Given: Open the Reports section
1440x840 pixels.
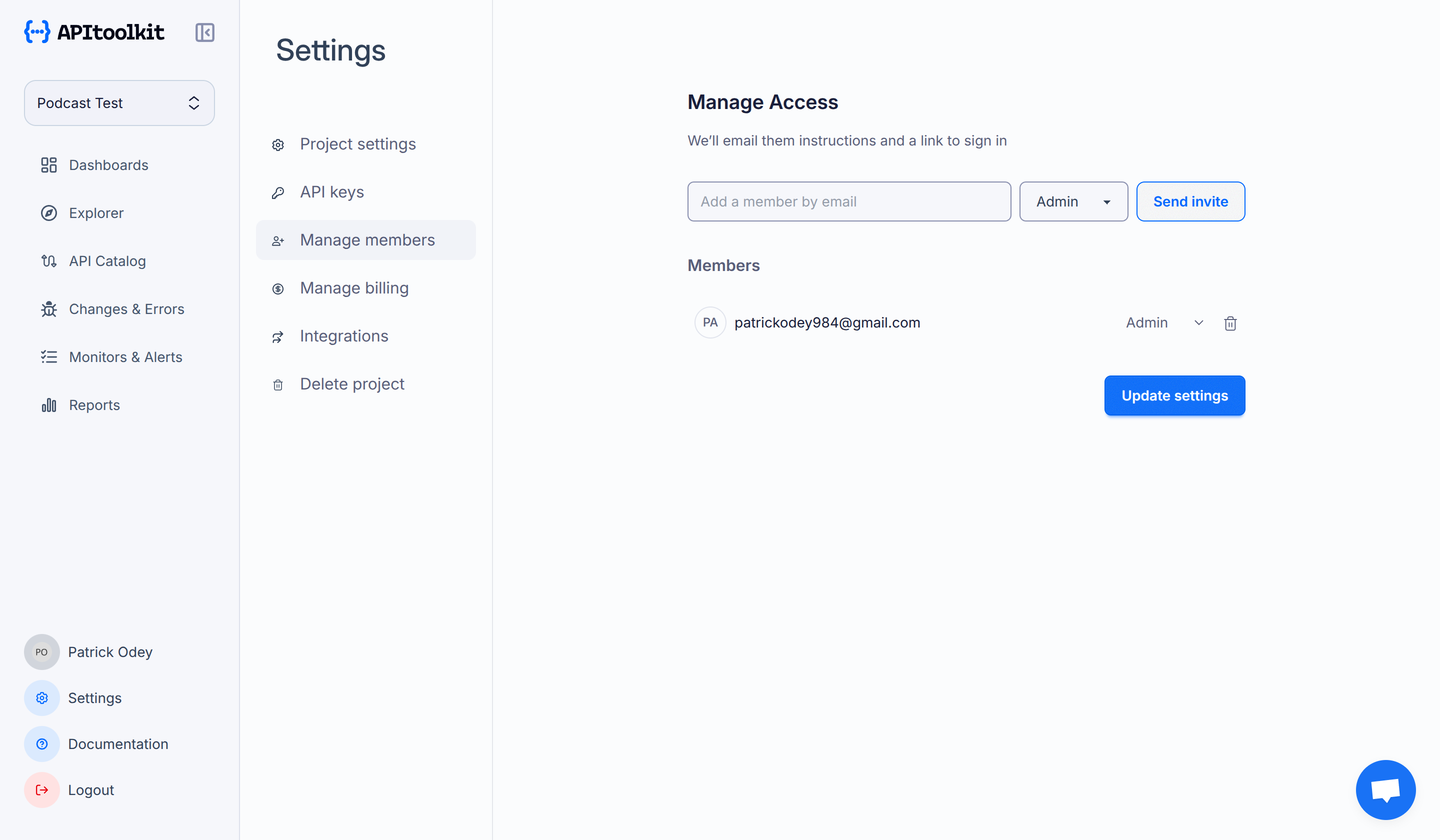Looking at the screenshot, I should pos(93,404).
